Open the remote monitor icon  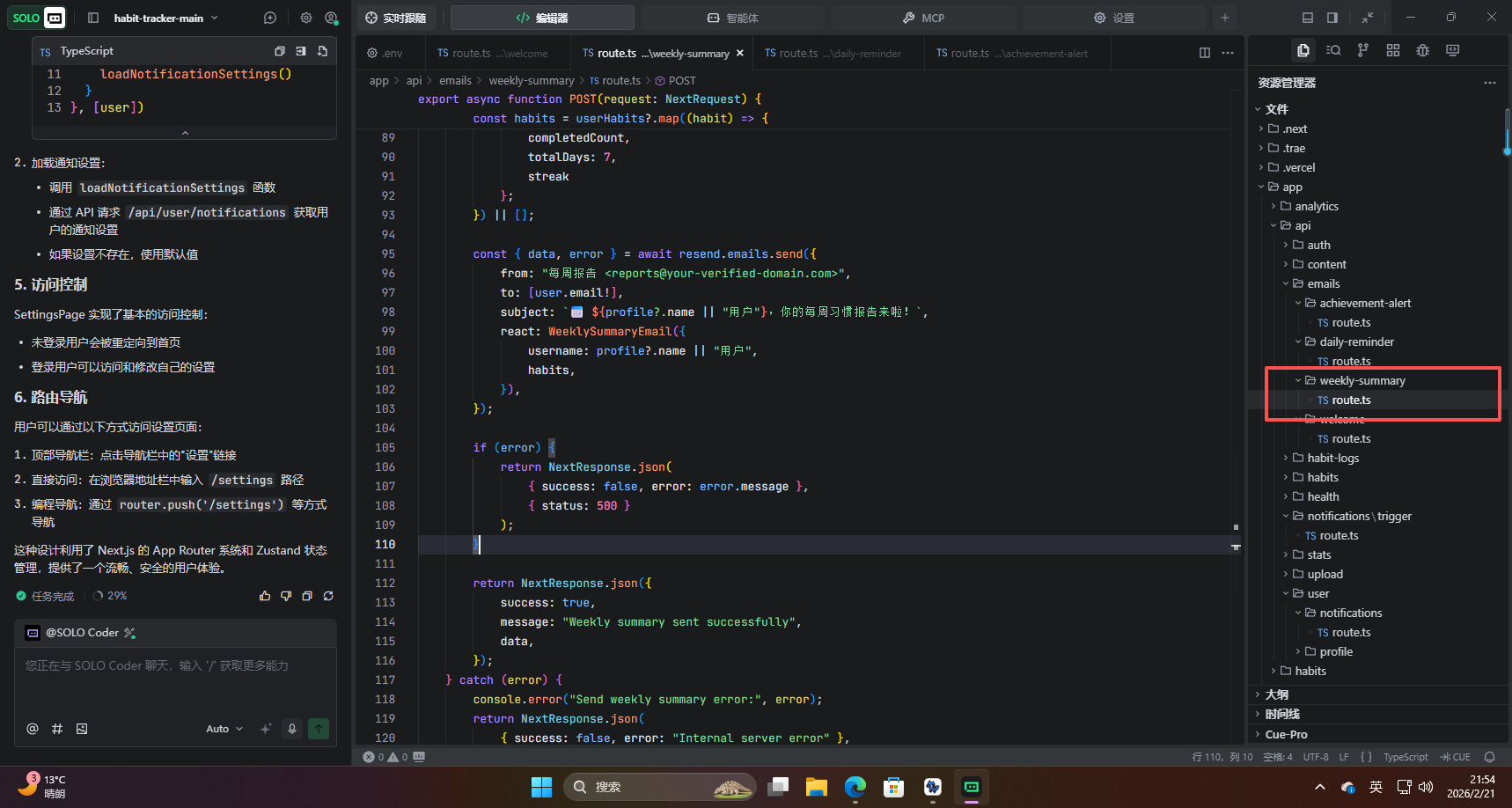(x=1453, y=50)
